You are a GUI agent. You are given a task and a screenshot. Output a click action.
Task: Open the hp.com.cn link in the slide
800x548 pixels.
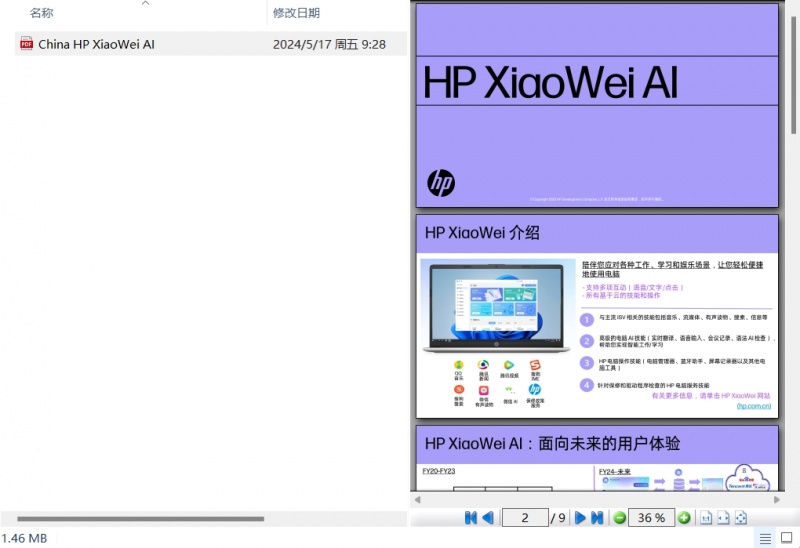[x=754, y=406]
